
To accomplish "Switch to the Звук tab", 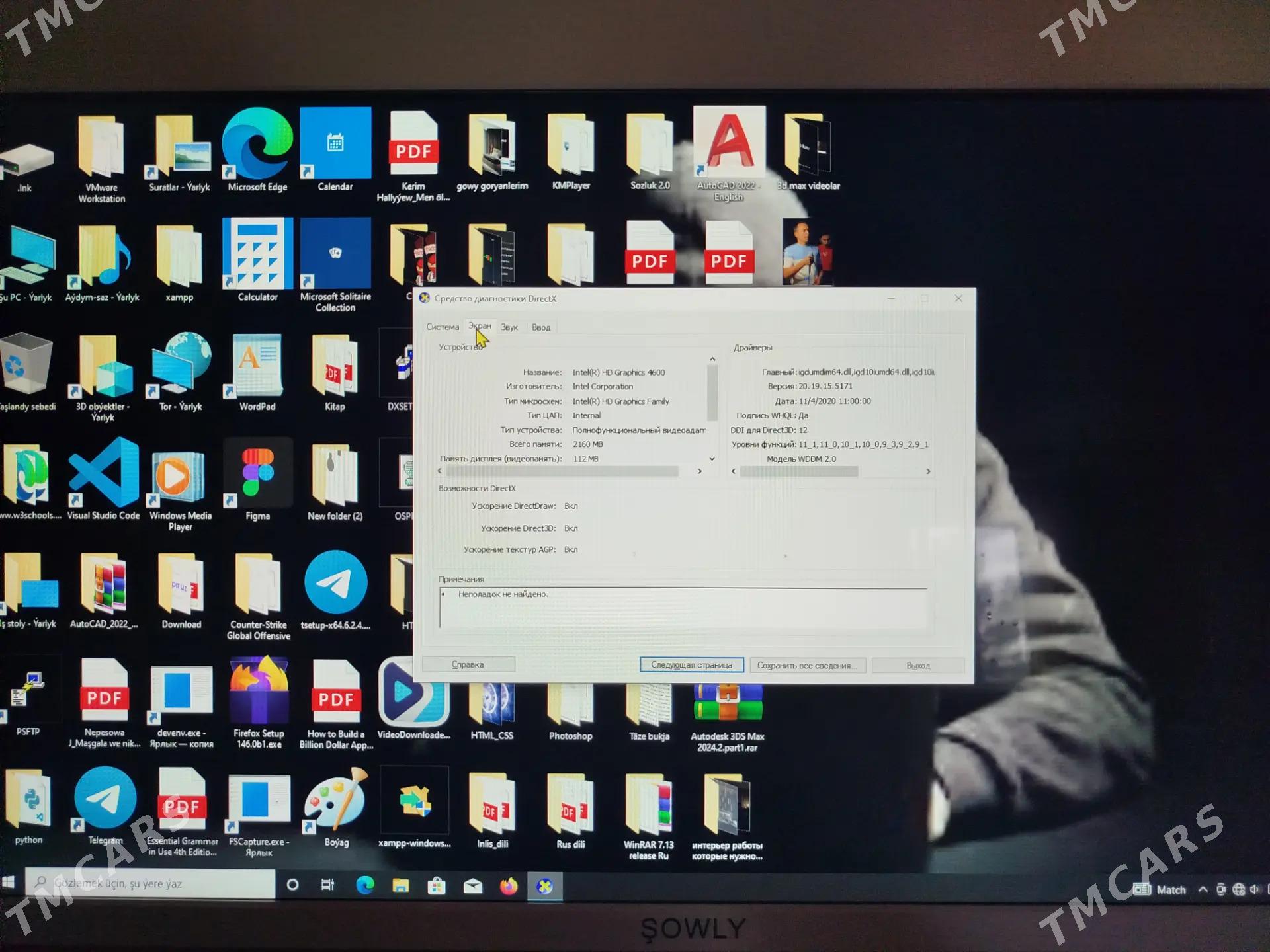I will point(509,327).
